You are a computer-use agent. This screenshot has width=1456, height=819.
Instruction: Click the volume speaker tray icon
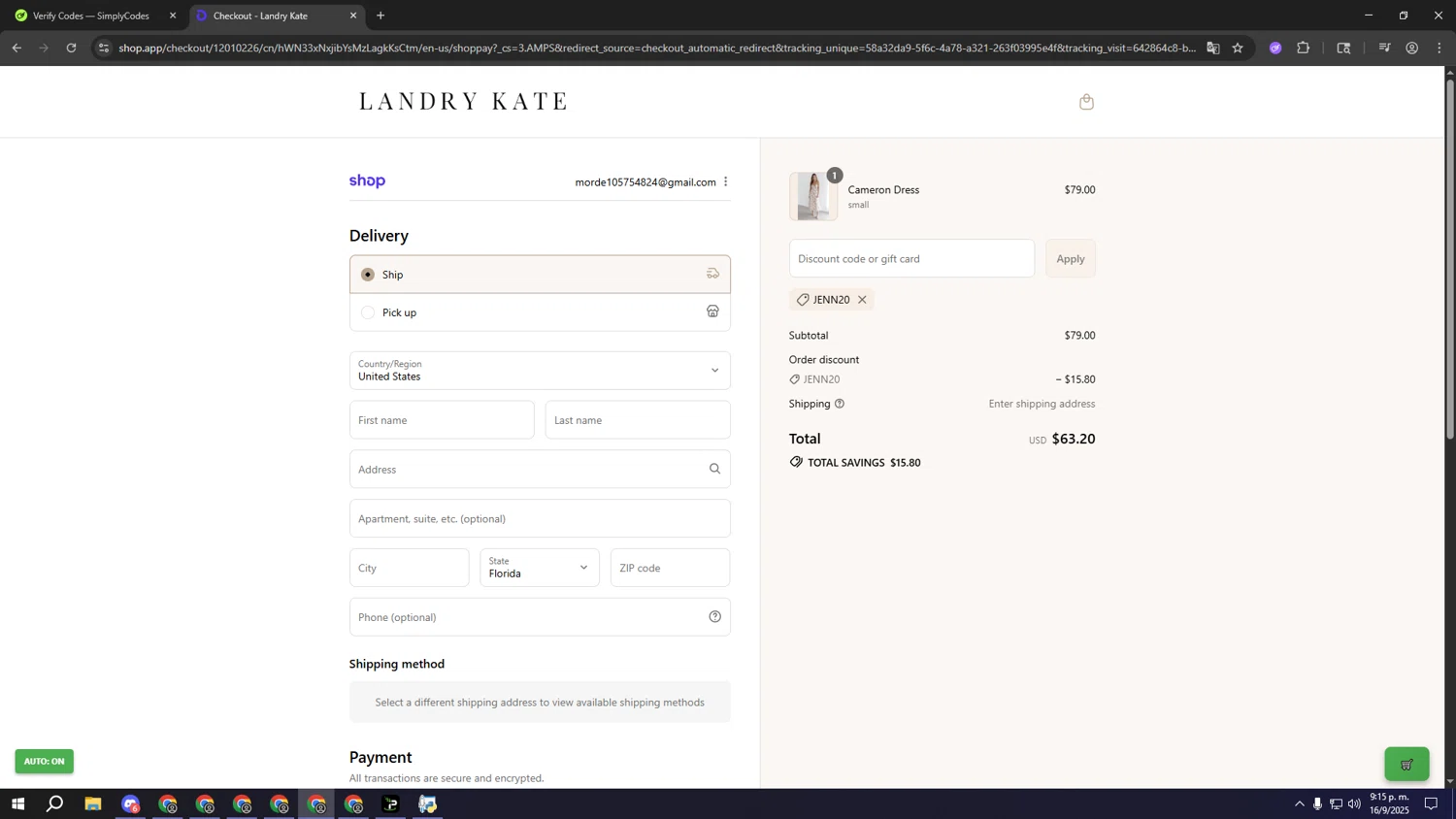1354,803
